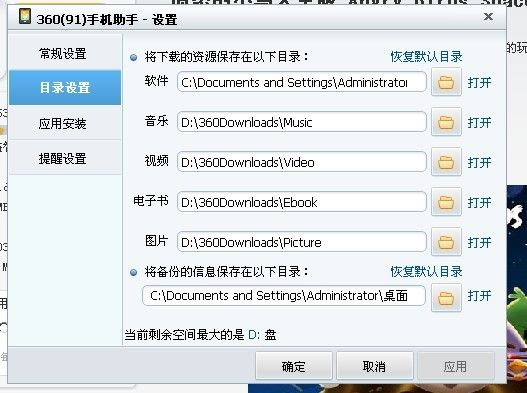
Task: Close the settings dialog
Action: [x=488, y=16]
